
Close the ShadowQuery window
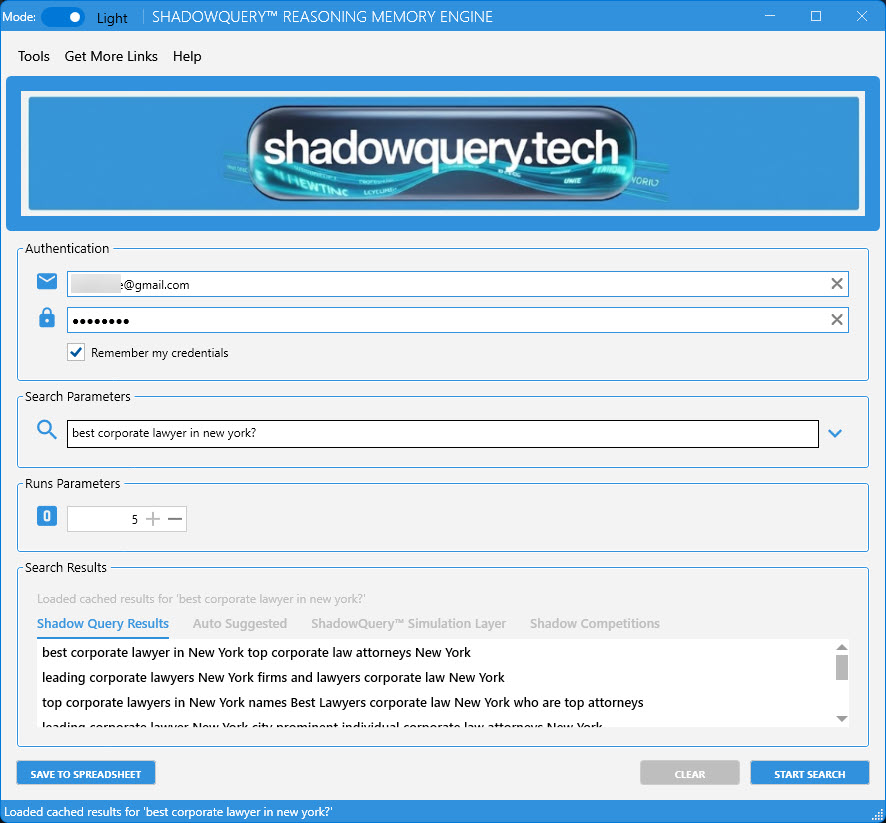[x=862, y=16]
